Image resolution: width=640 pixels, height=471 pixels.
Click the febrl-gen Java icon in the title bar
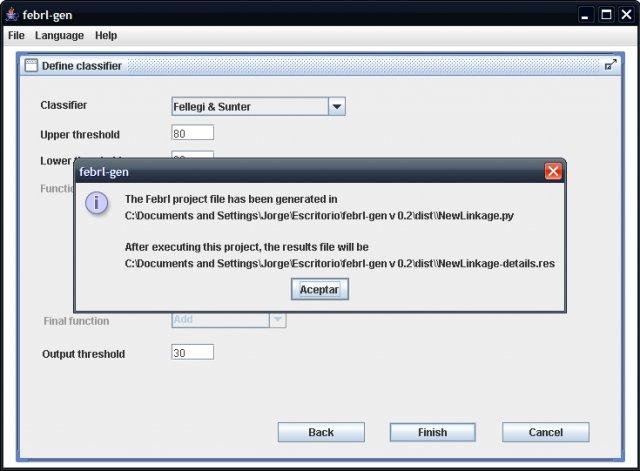click(x=12, y=15)
